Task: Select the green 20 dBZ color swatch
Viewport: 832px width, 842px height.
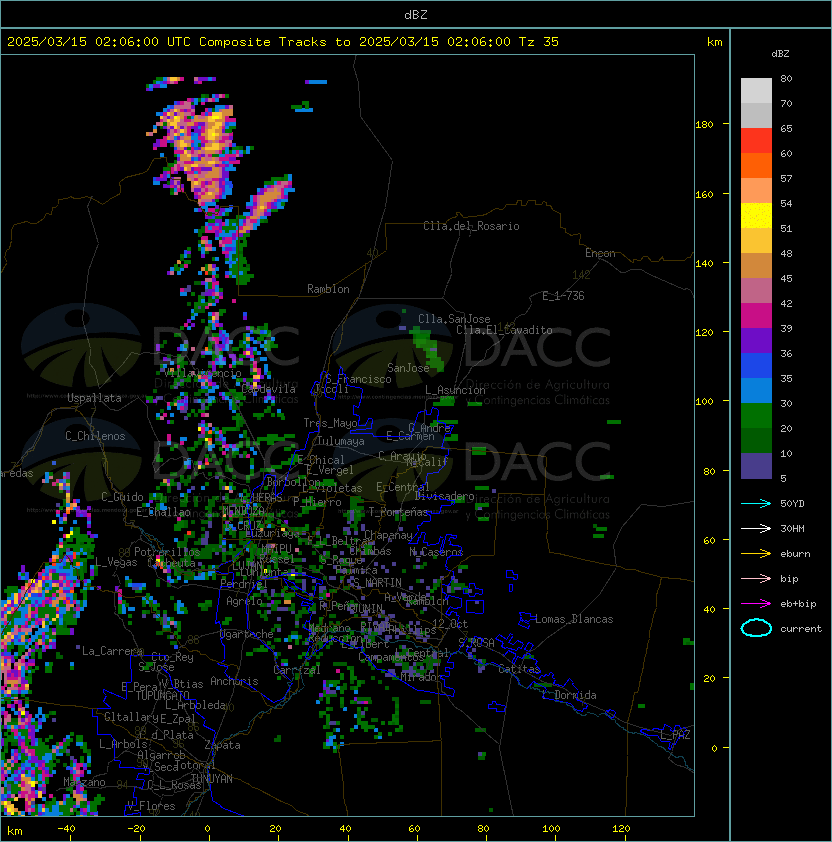Action: coord(756,416)
